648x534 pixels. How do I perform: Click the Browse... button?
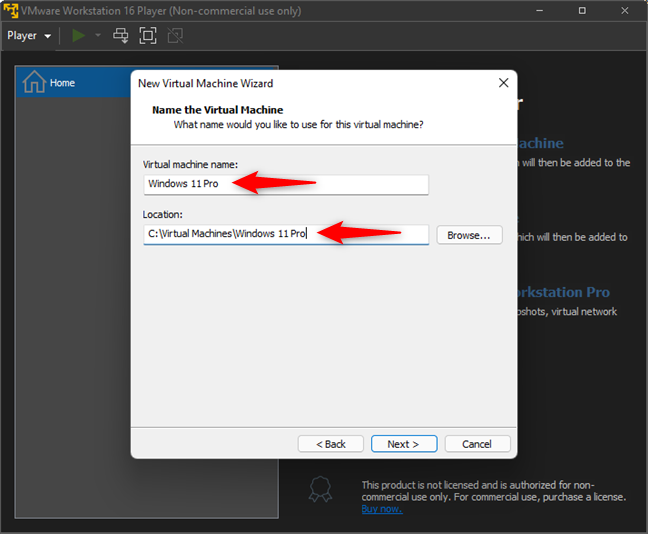[469, 235]
